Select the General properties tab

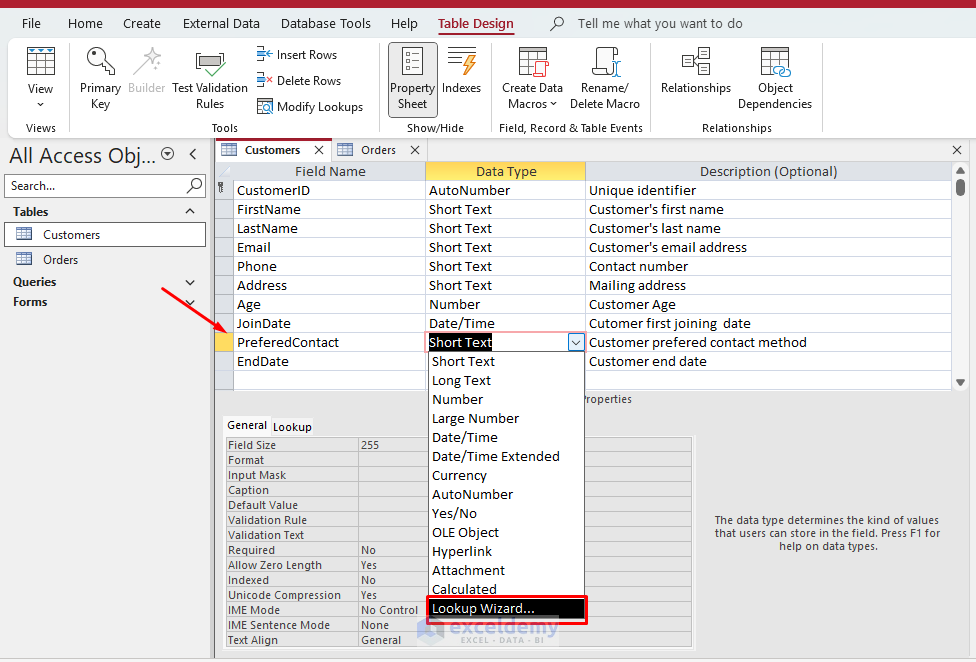click(246, 425)
